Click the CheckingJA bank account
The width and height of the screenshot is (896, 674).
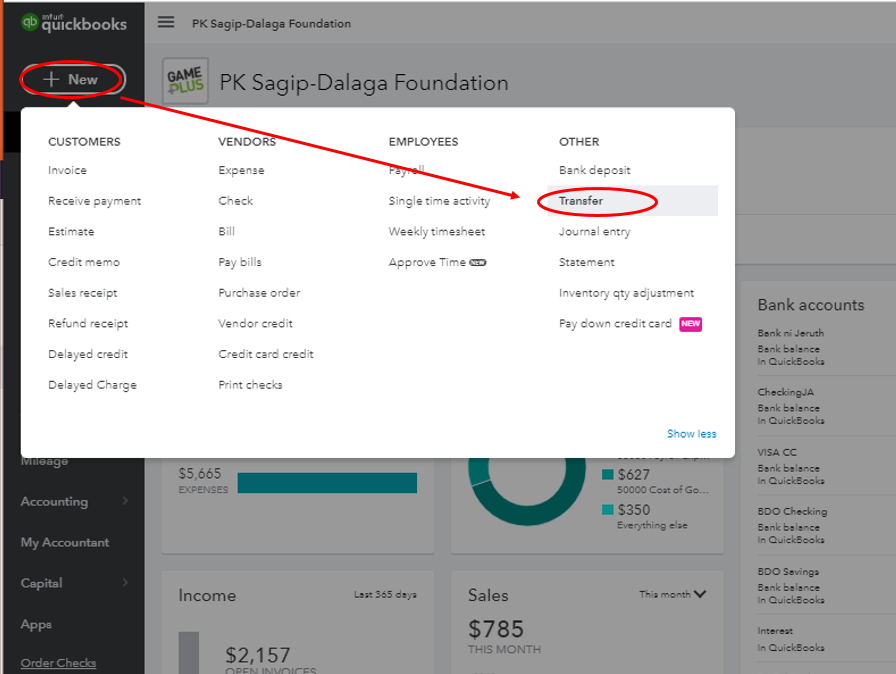click(x=785, y=392)
